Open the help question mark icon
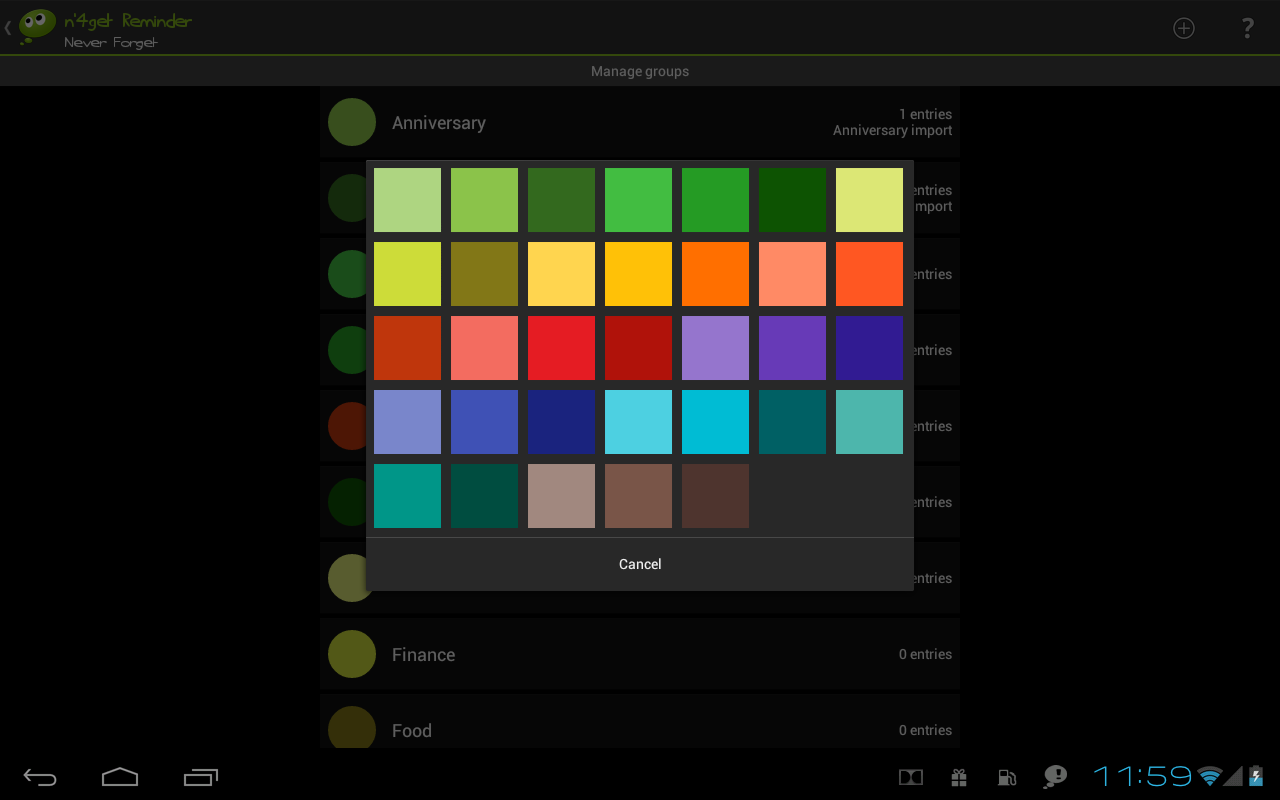 pyautogui.click(x=1247, y=28)
